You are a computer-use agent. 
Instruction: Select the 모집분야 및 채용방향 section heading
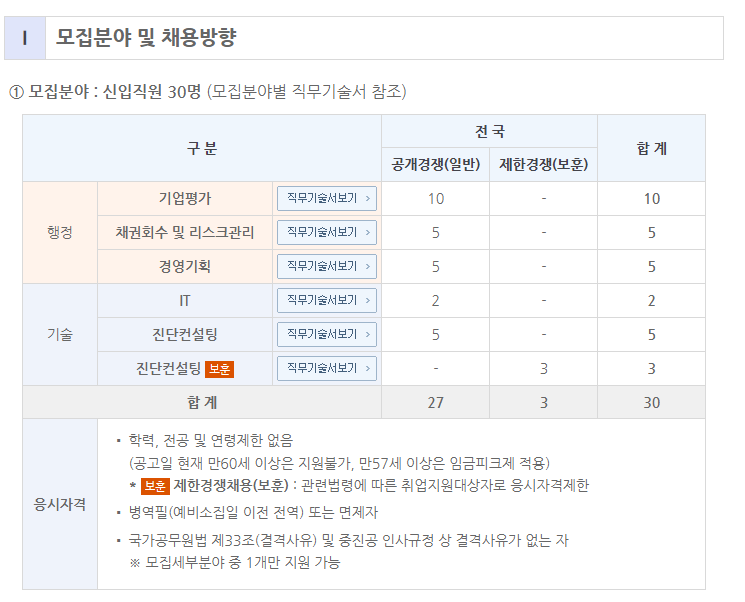[x=146, y=39]
